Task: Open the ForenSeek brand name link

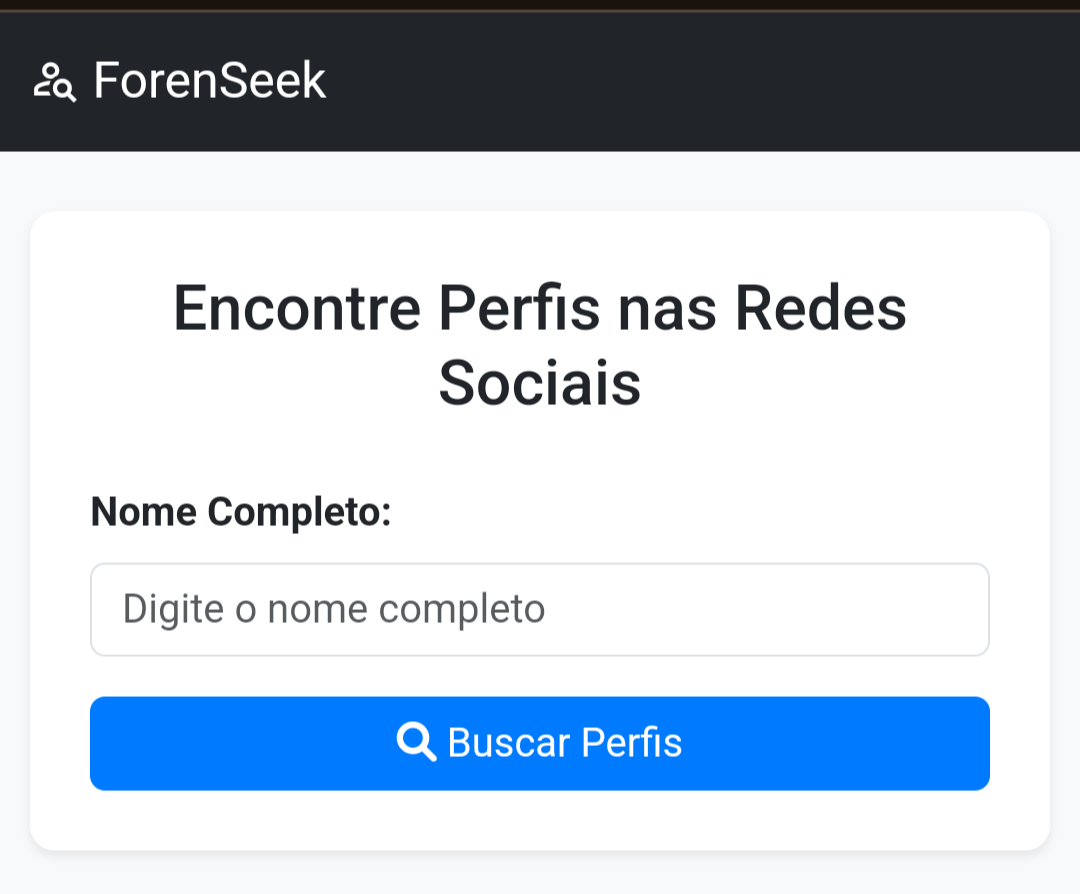Action: coord(210,81)
